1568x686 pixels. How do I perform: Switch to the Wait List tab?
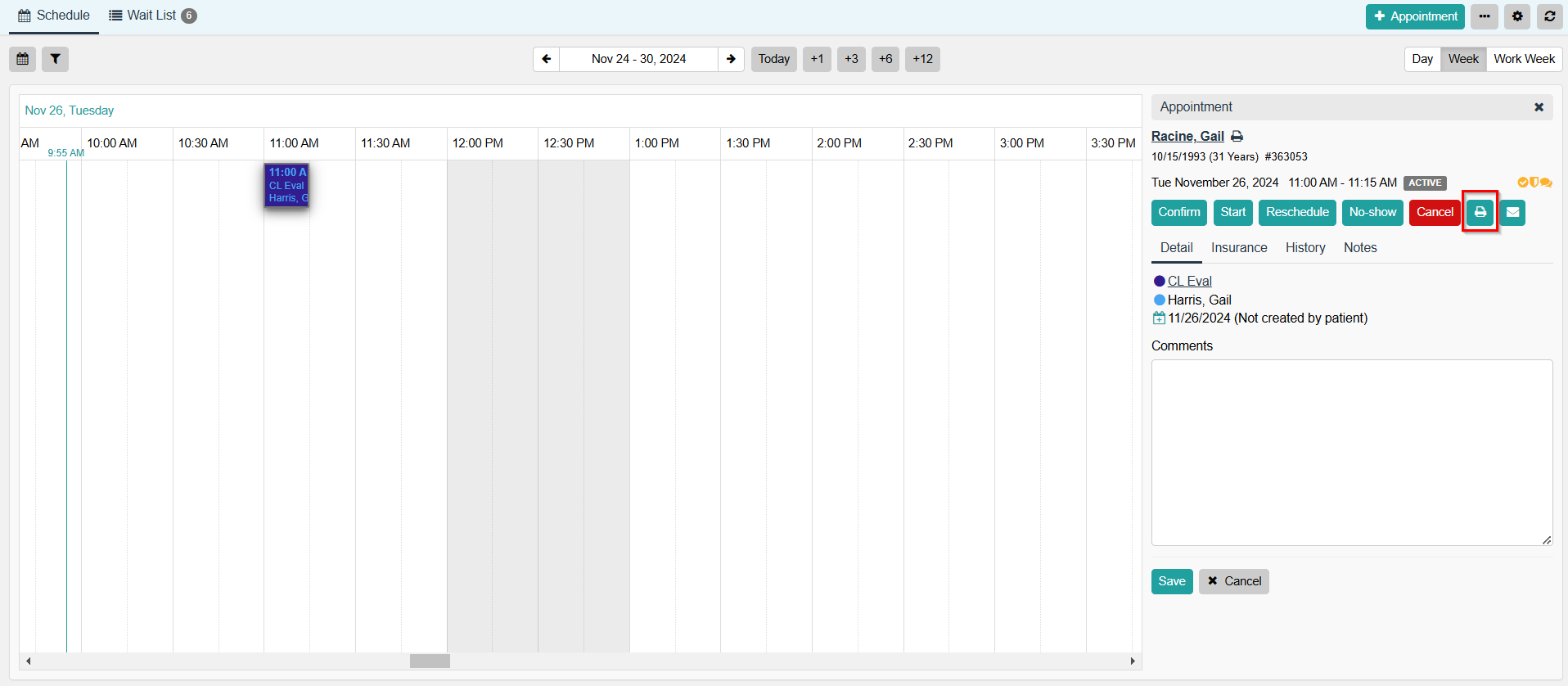point(152,16)
